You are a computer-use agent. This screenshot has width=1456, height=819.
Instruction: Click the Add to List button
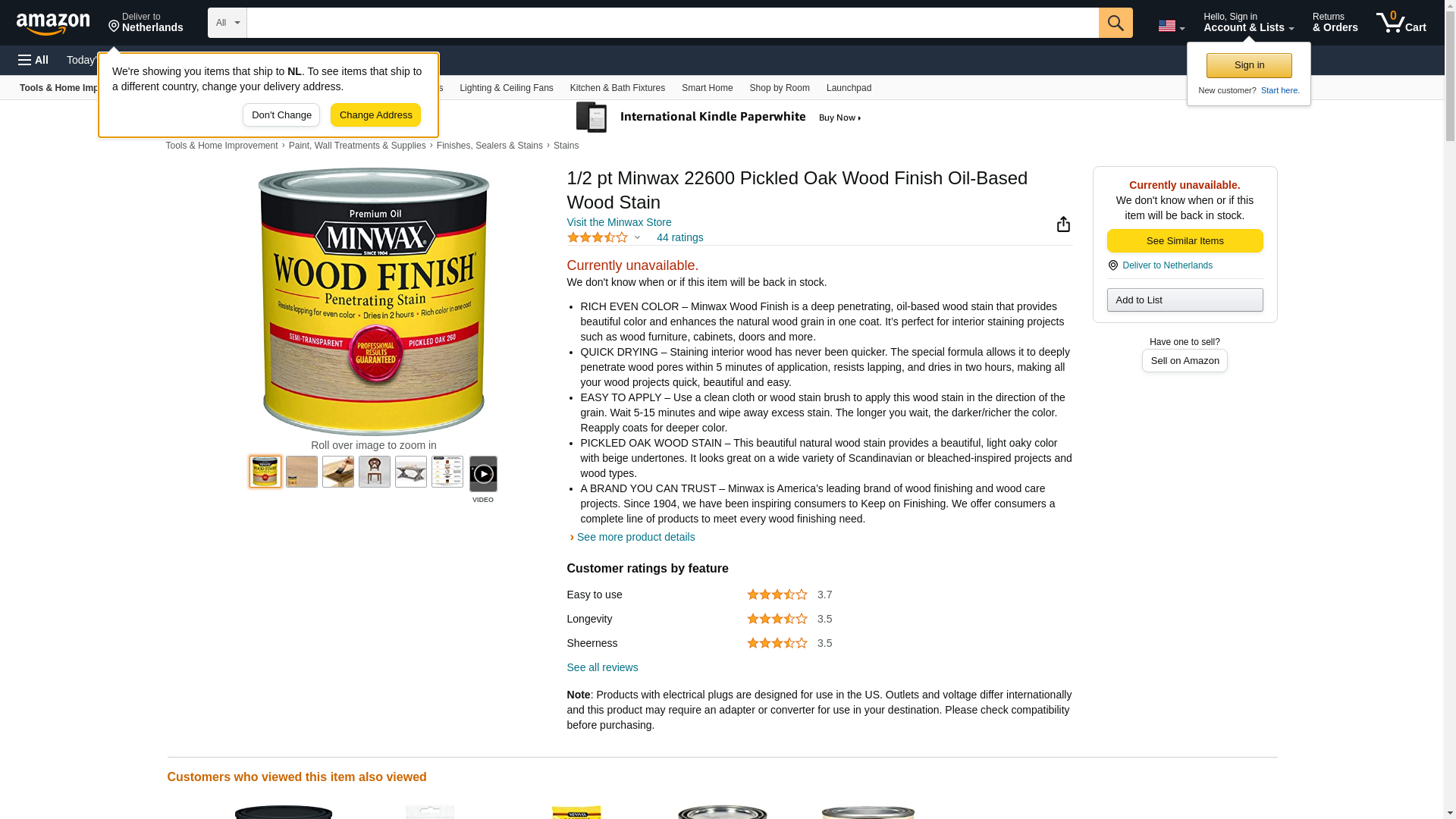click(x=1185, y=300)
